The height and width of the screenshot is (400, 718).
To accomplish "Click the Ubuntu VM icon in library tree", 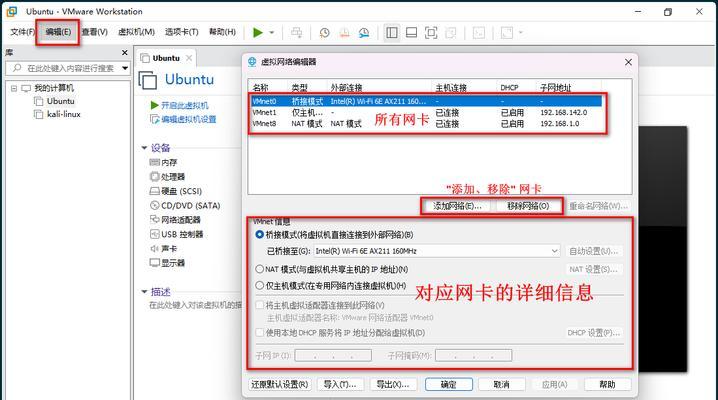I will (x=39, y=101).
